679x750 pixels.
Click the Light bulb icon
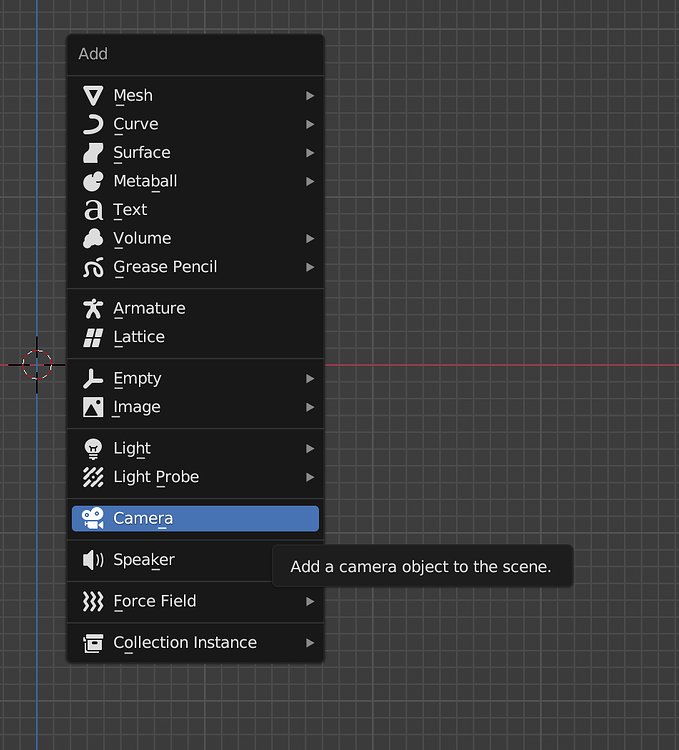click(x=93, y=449)
